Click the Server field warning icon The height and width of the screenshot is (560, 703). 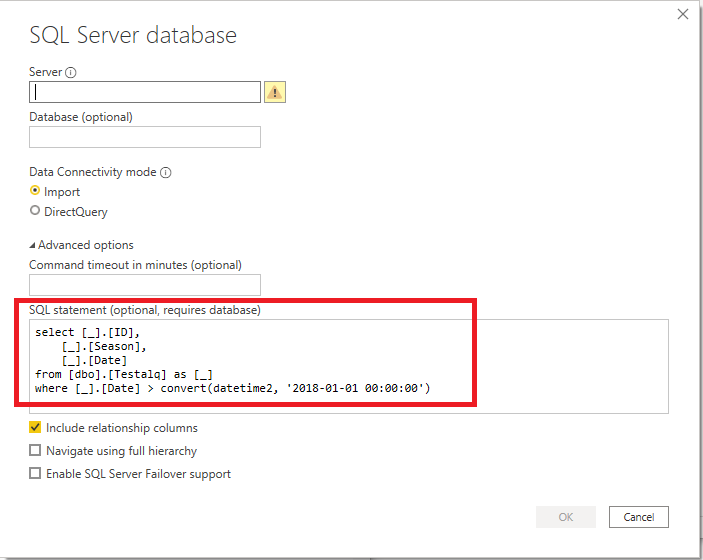click(x=274, y=92)
